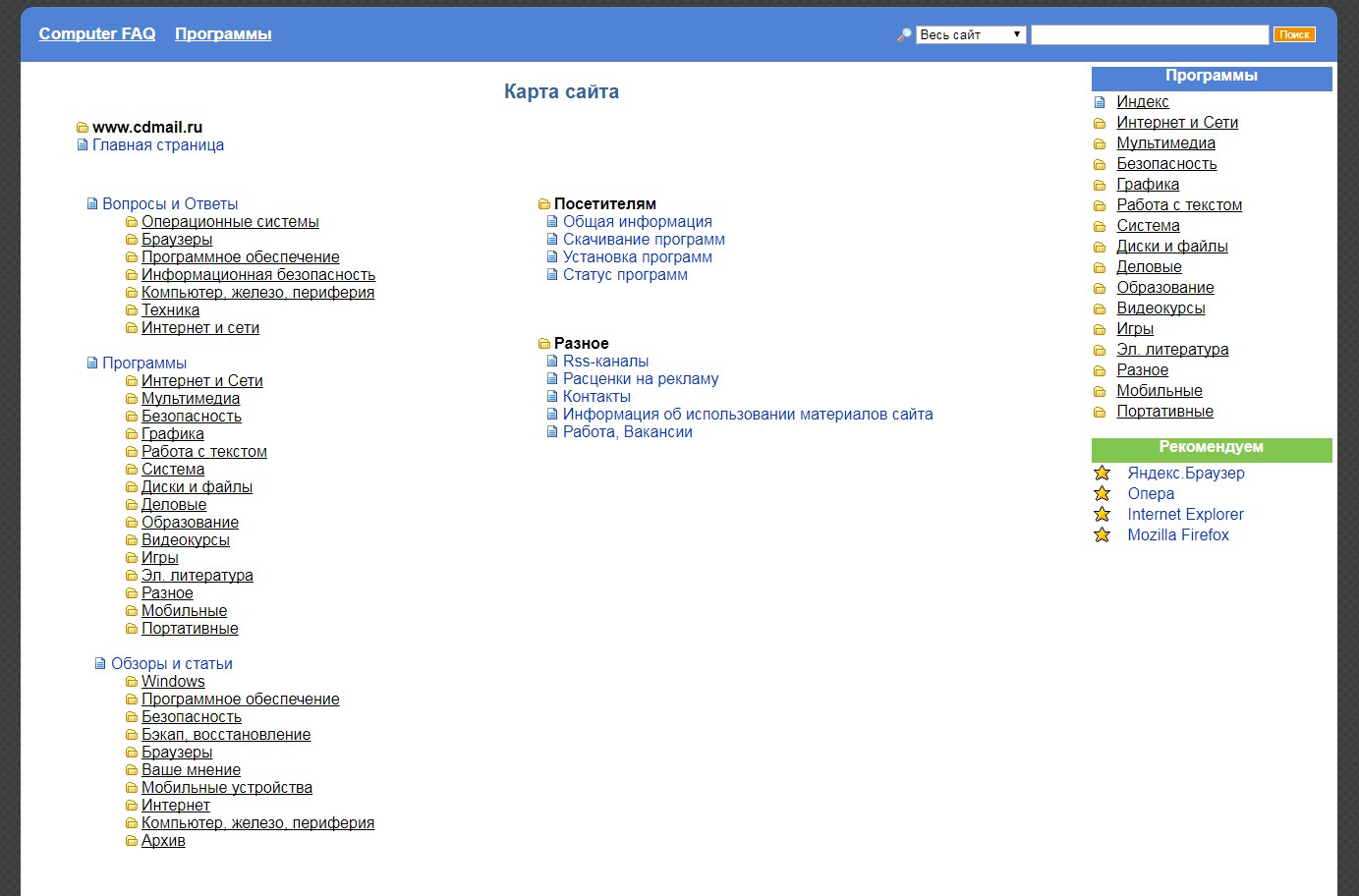The height and width of the screenshot is (896, 1359).
Task: Open the Расценки на рекламу link
Action: [641, 379]
